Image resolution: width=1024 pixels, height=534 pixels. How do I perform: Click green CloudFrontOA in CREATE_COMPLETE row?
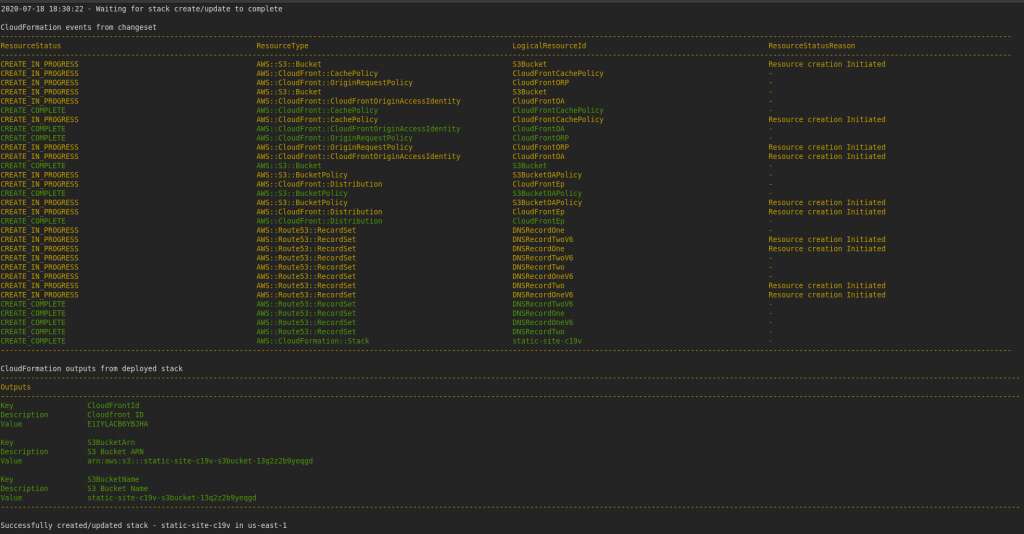[x=538, y=129]
